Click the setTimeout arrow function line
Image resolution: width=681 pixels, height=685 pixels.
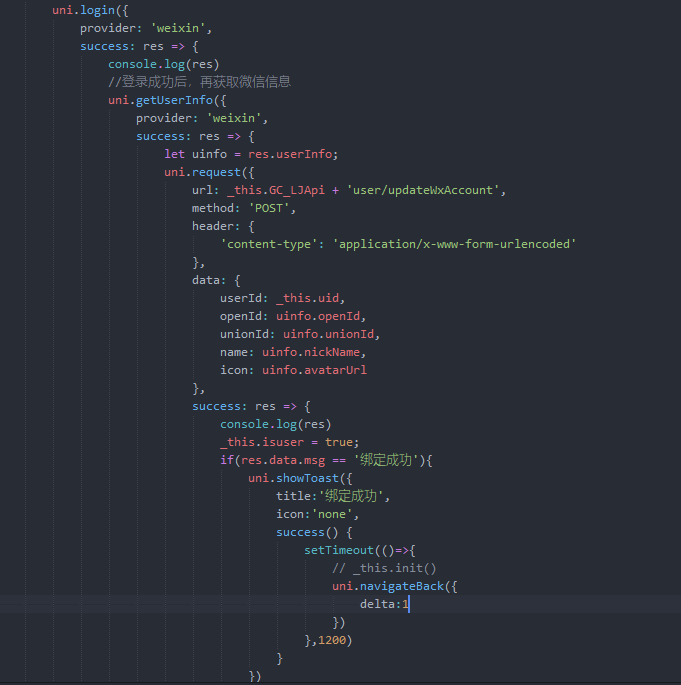point(358,550)
